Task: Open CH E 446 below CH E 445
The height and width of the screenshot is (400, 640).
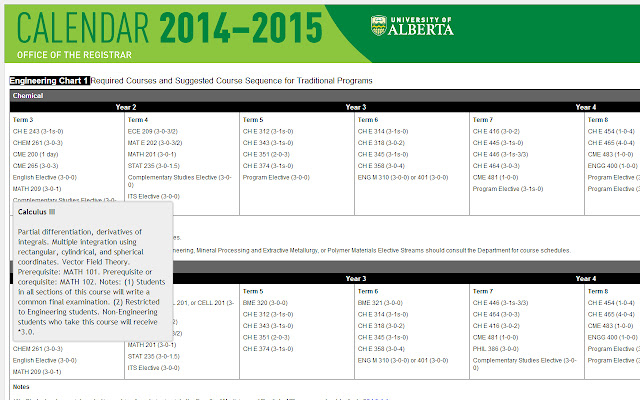Action: 500,154
